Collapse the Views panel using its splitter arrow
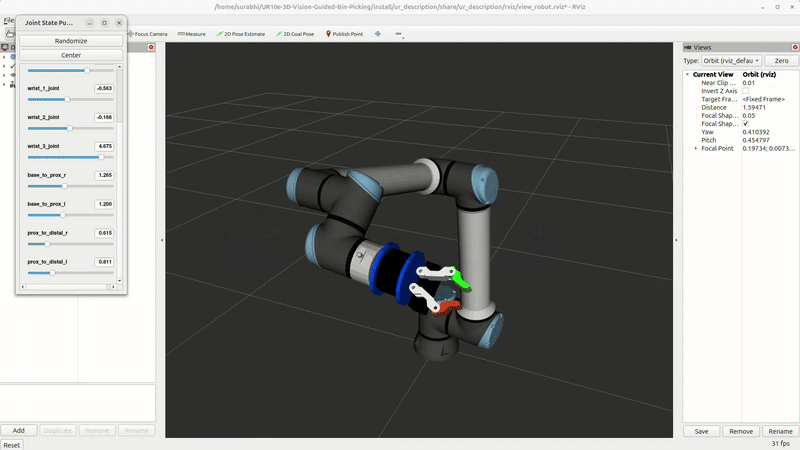The height and width of the screenshot is (450, 800). (677, 240)
